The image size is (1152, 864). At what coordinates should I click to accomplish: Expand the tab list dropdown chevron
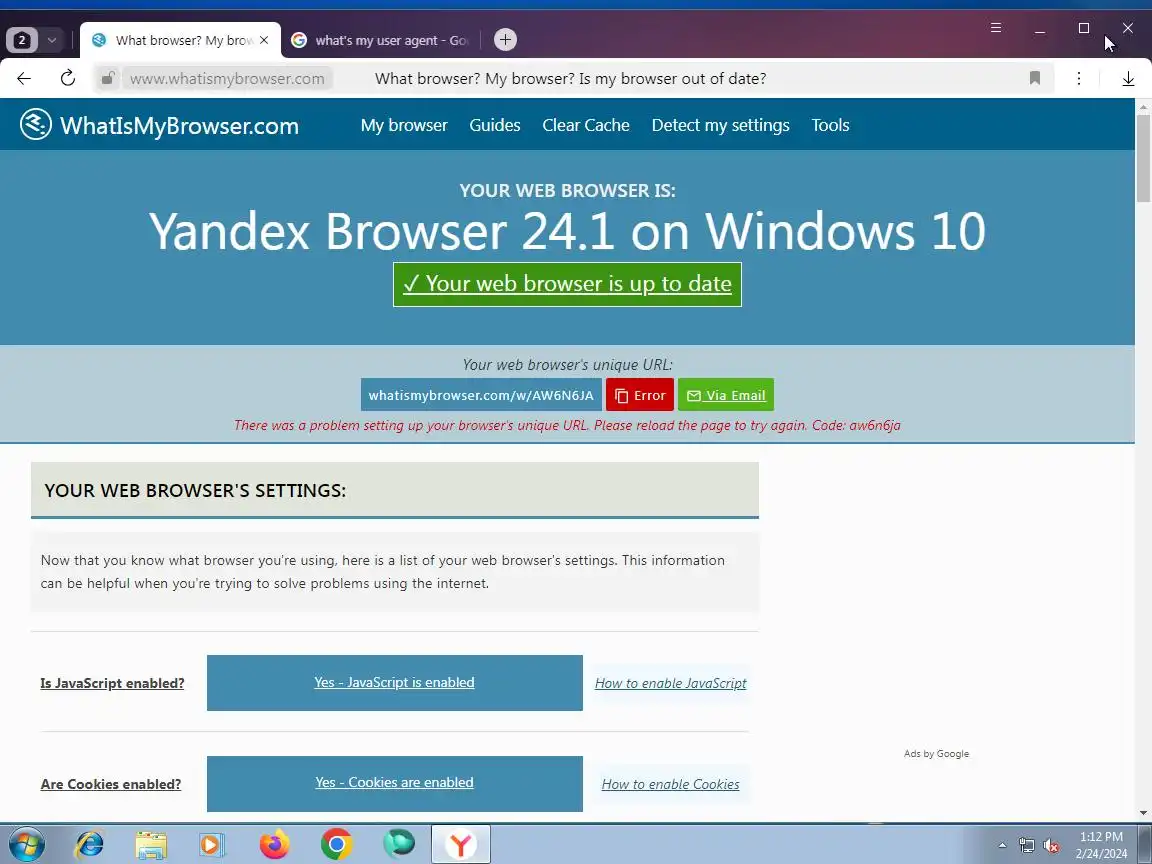pyautogui.click(x=51, y=40)
